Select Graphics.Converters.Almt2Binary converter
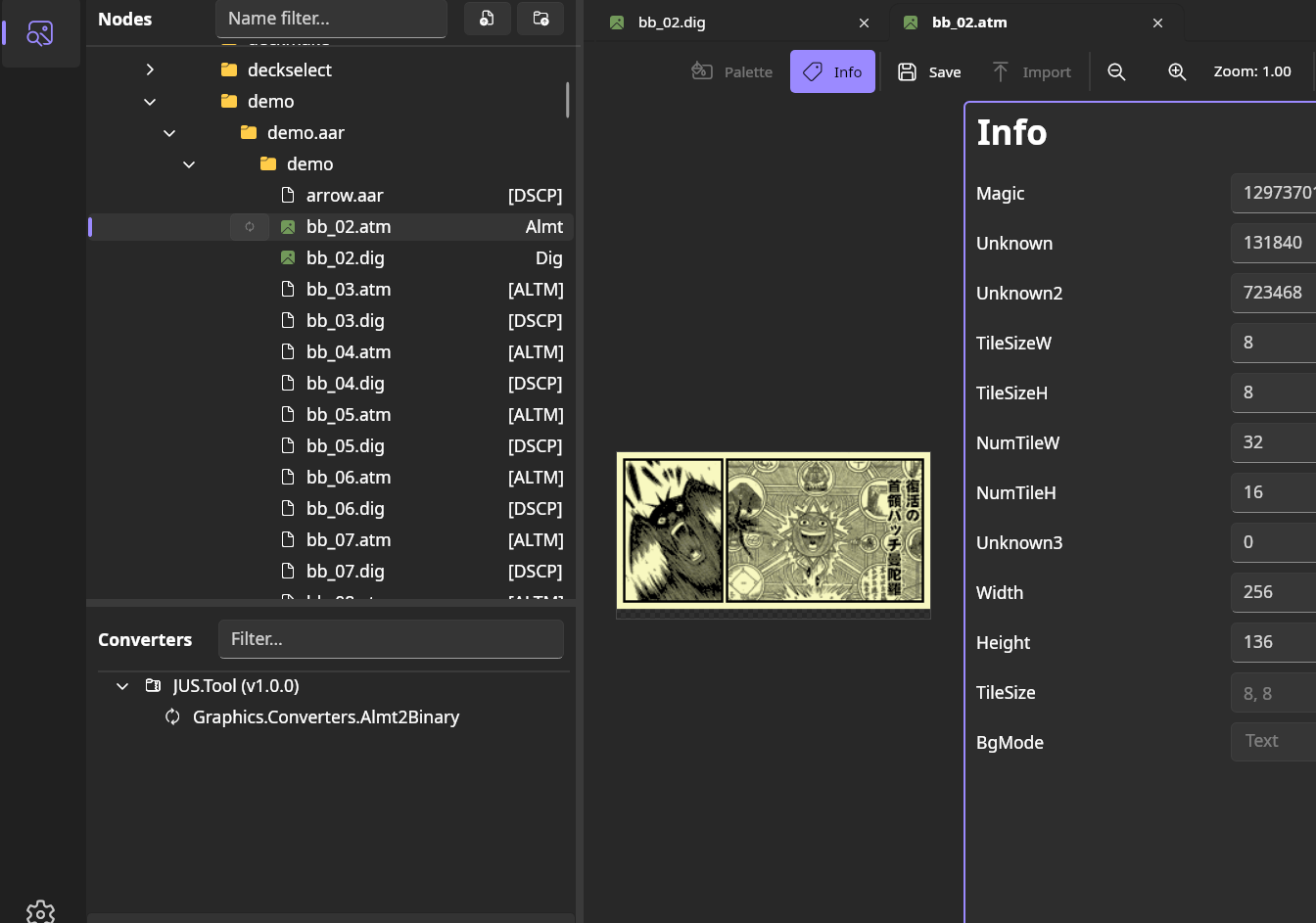Screen dimensions: 1316x923 click(x=326, y=717)
